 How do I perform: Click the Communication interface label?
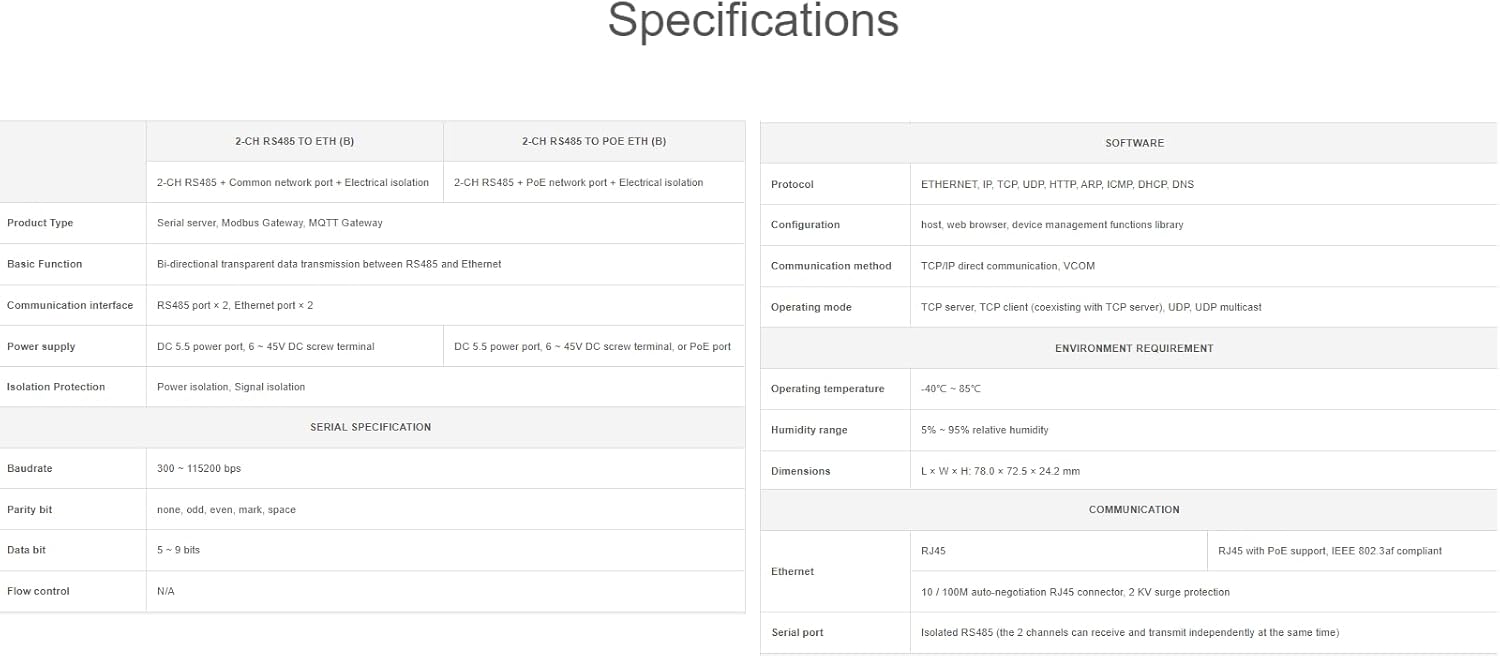pyautogui.click(x=70, y=305)
